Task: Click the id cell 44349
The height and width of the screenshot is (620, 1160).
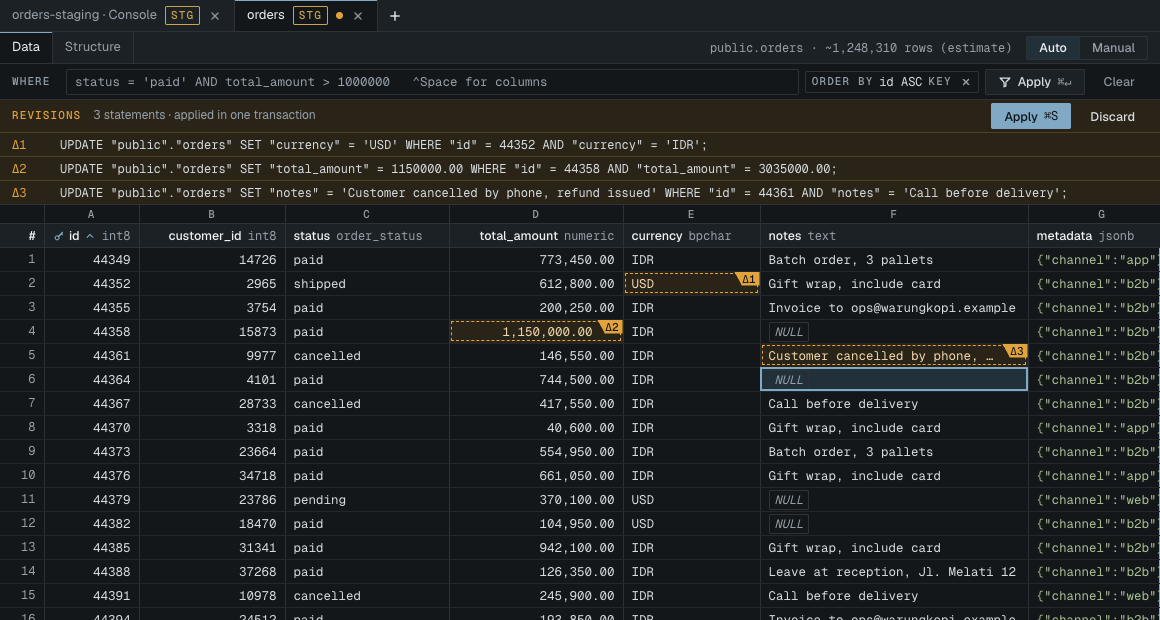Action: coord(92,260)
